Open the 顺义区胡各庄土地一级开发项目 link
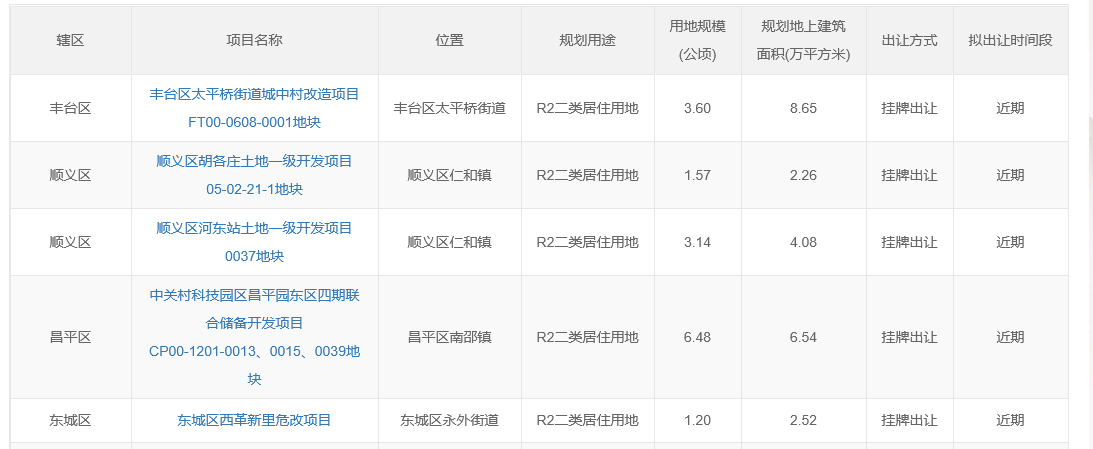1093x449 pixels. (254, 161)
